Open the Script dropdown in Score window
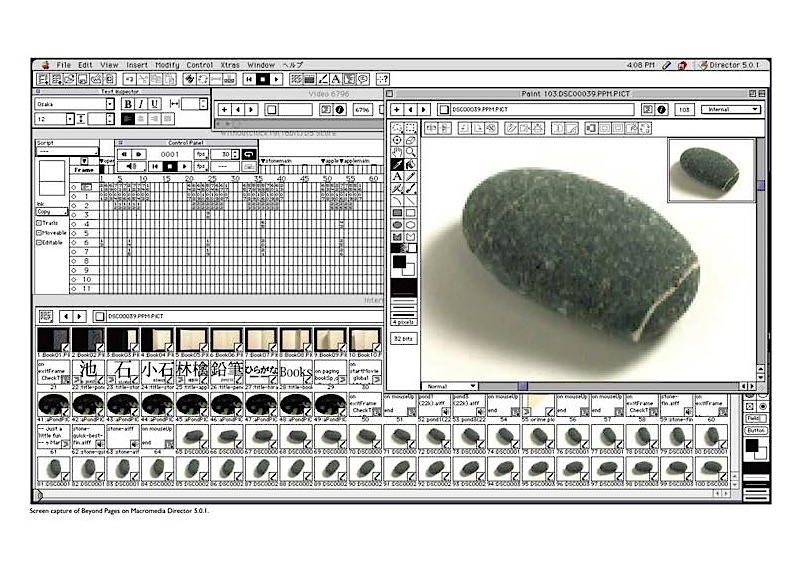 tap(67, 151)
